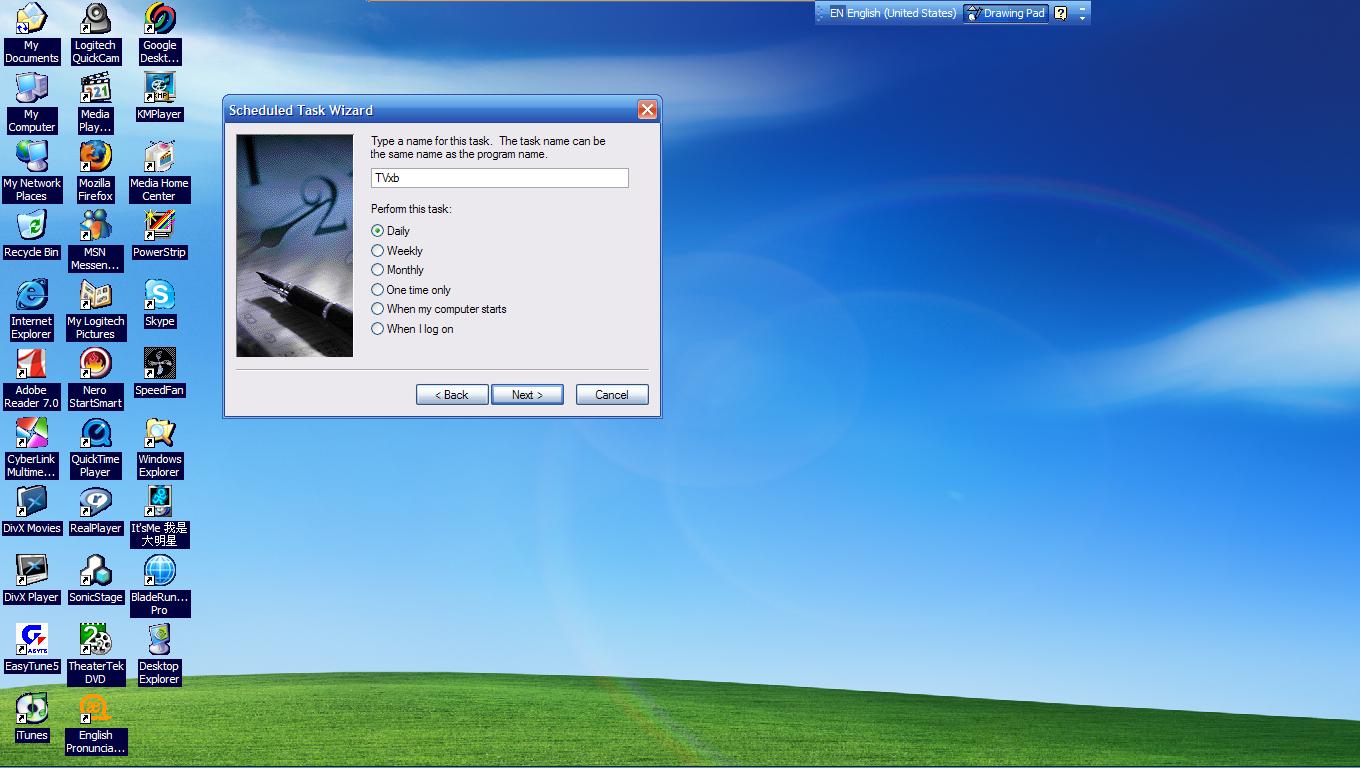This screenshot has width=1360, height=768.
Task: Click the Next button in wizard
Action: tap(527, 395)
